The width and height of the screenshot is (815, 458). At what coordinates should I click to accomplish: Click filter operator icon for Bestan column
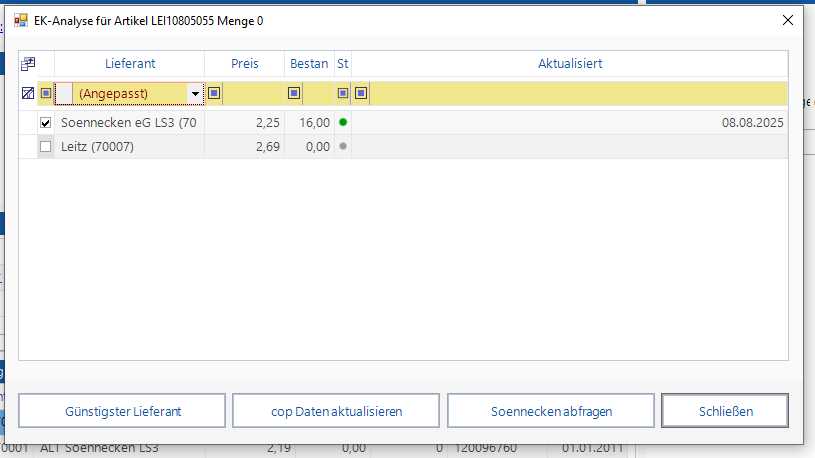(x=294, y=94)
